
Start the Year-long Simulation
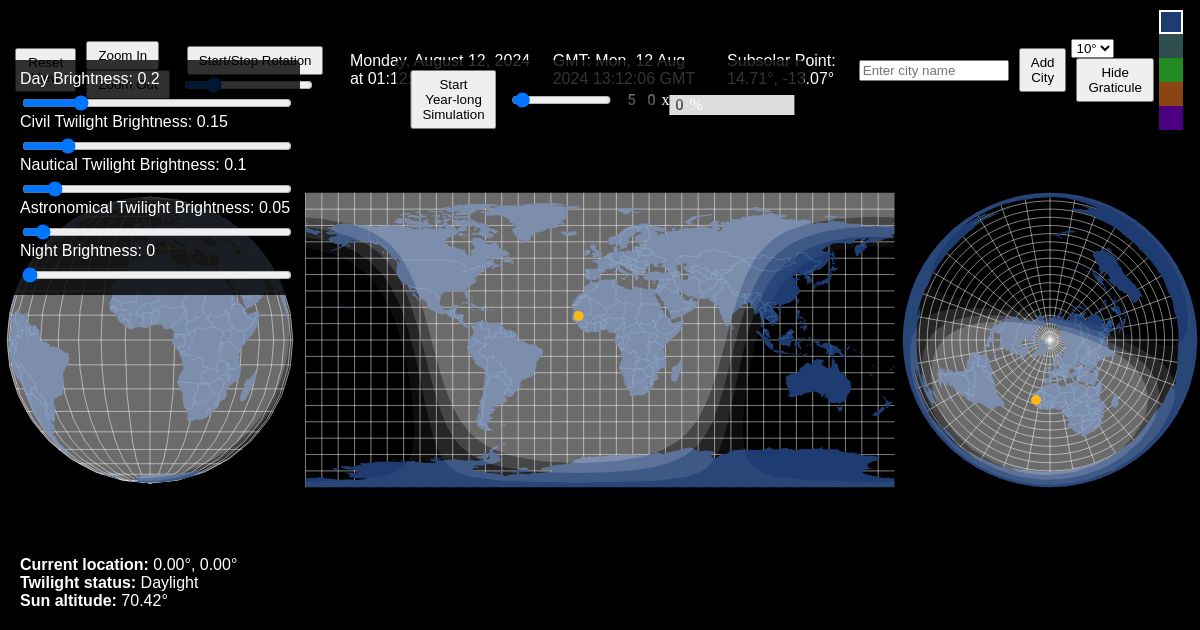click(x=453, y=99)
